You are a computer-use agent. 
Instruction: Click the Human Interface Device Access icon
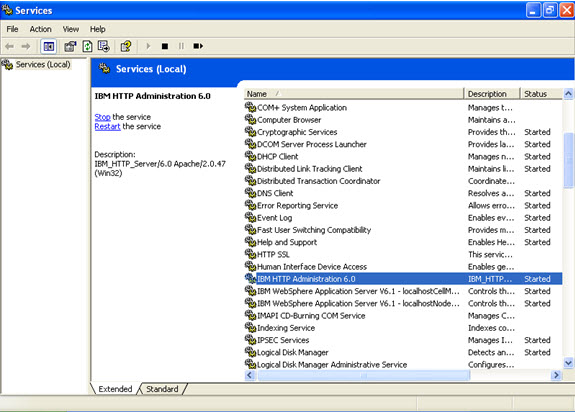coord(250,266)
